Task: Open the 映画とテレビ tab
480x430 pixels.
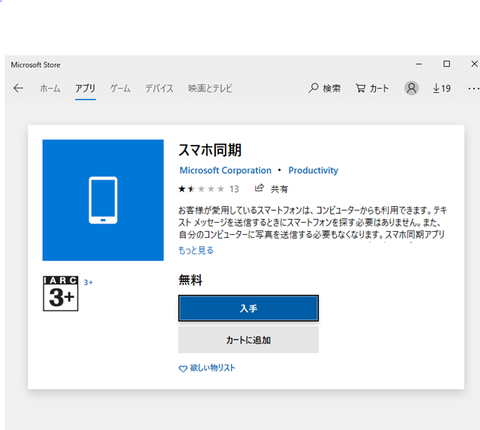Action: click(x=210, y=88)
